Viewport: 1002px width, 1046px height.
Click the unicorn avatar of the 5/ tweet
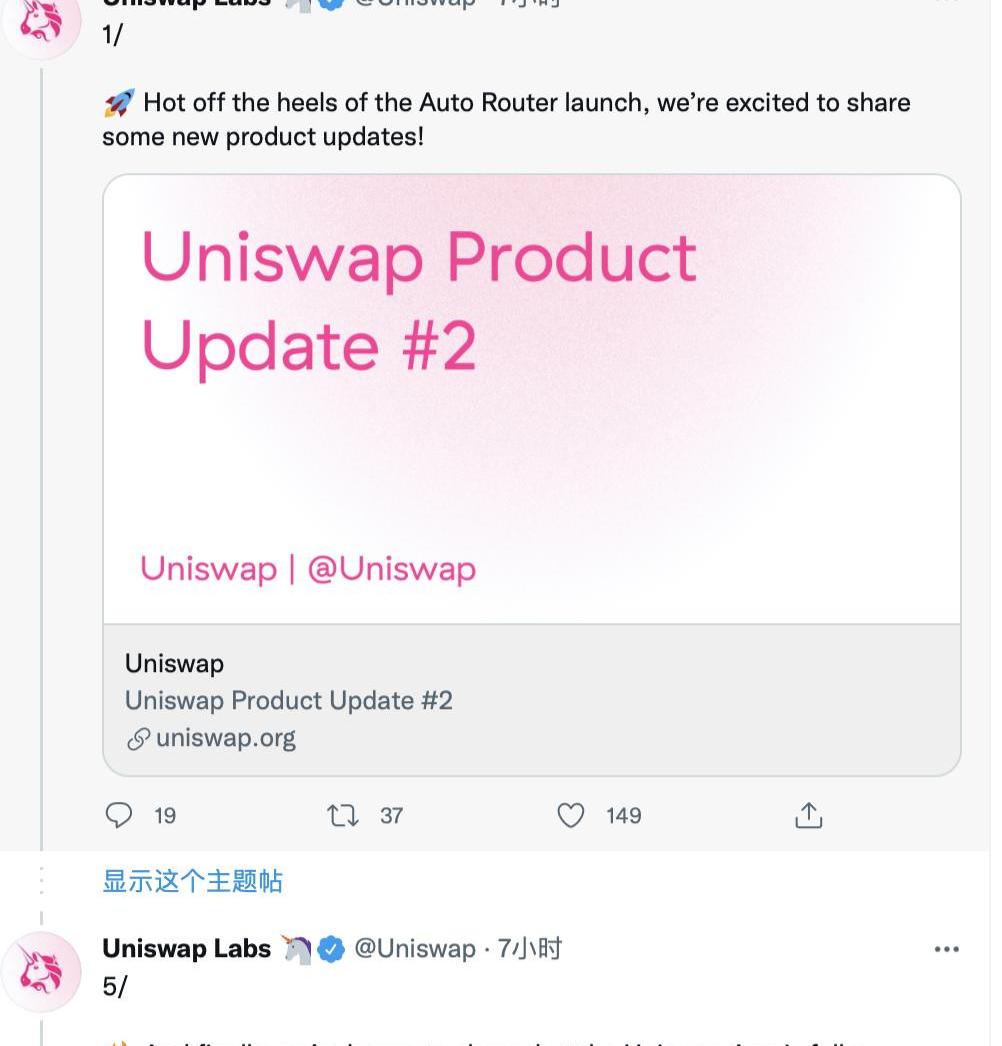pyautogui.click(x=42, y=971)
